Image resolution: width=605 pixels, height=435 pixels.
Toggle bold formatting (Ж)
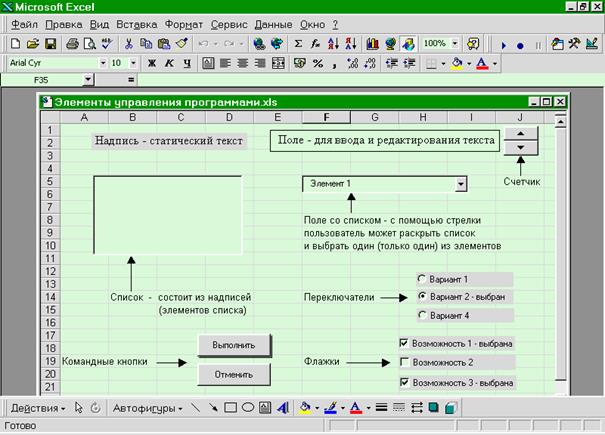click(153, 63)
